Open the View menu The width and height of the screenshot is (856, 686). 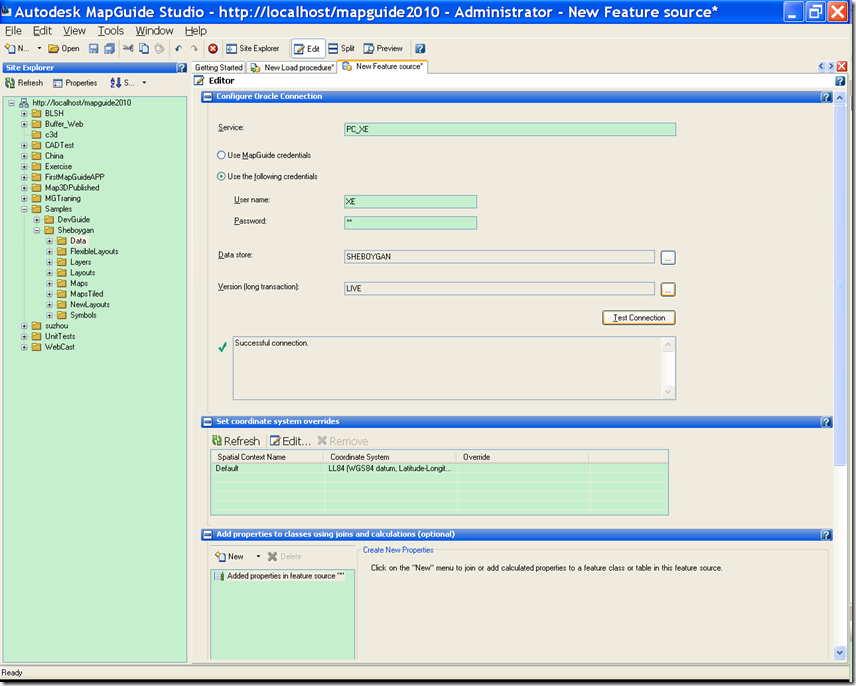74,31
